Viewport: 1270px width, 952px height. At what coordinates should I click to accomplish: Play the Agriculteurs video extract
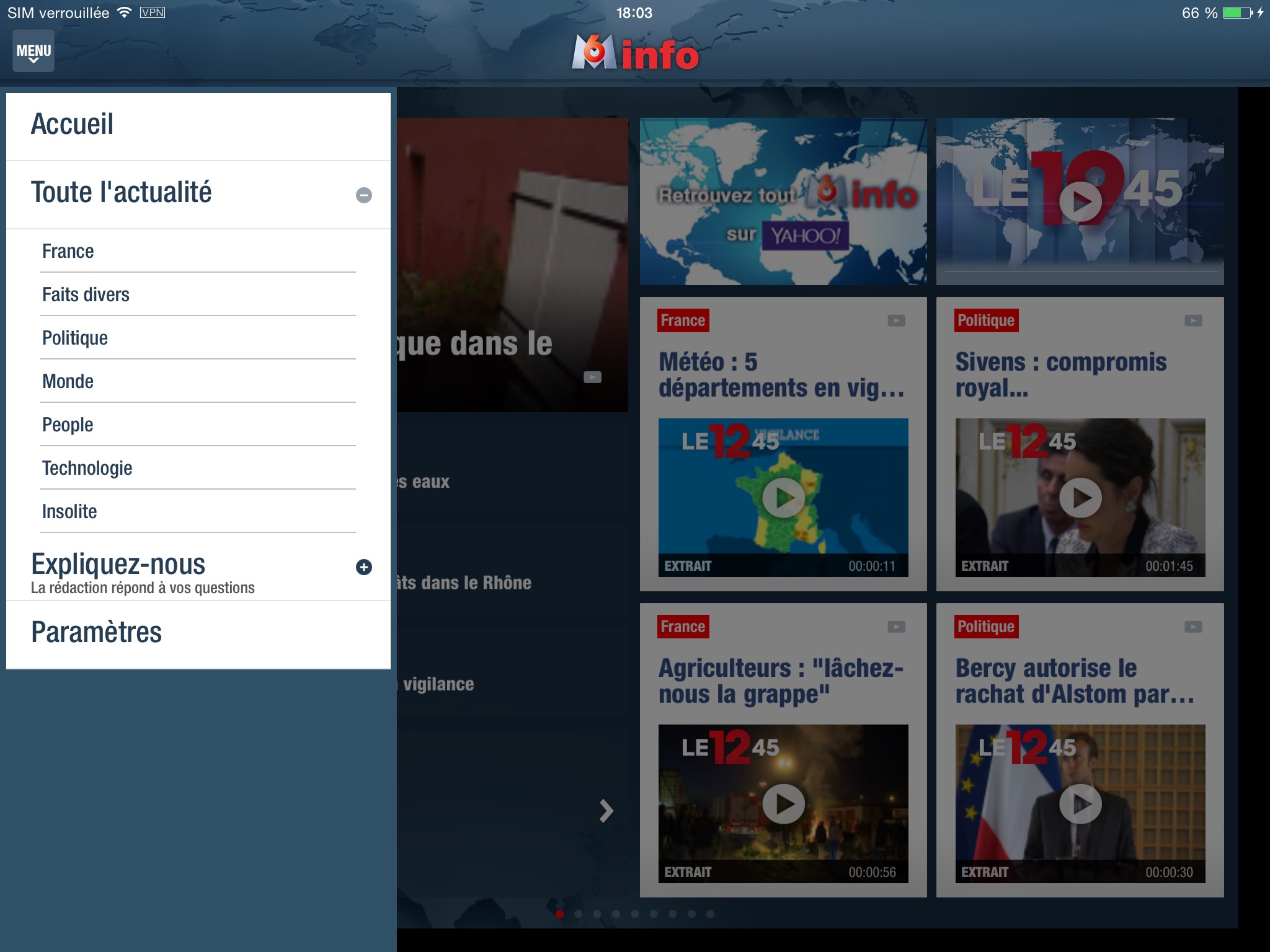point(783,804)
